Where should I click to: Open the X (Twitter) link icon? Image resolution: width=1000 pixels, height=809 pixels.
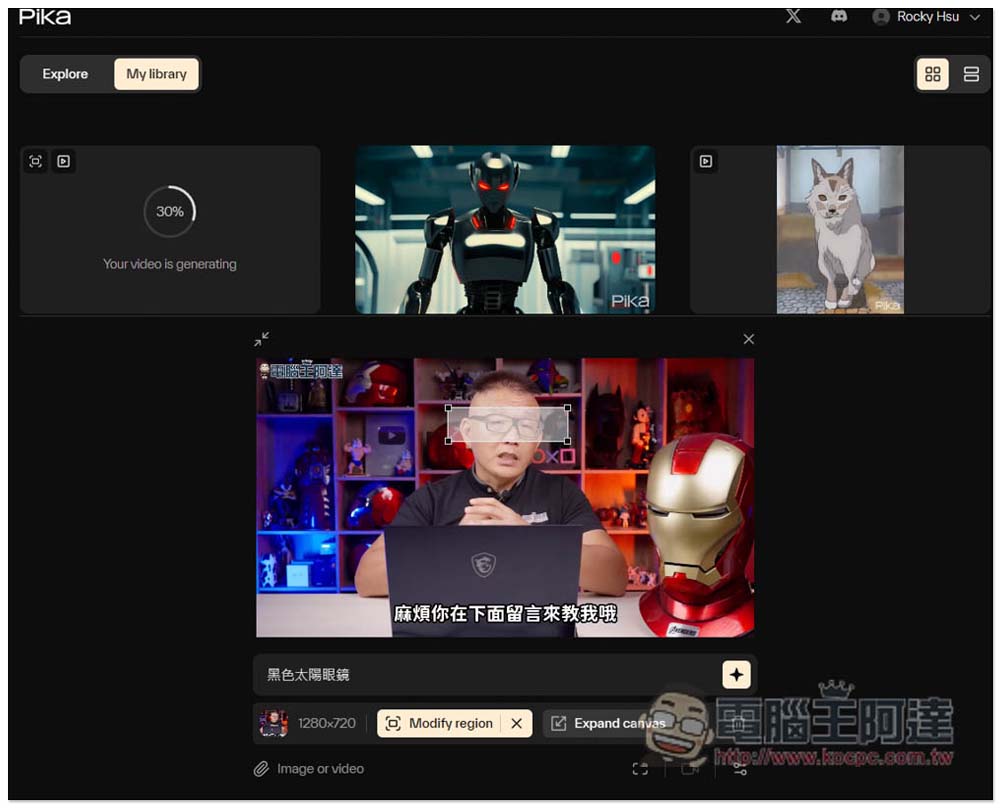[793, 17]
